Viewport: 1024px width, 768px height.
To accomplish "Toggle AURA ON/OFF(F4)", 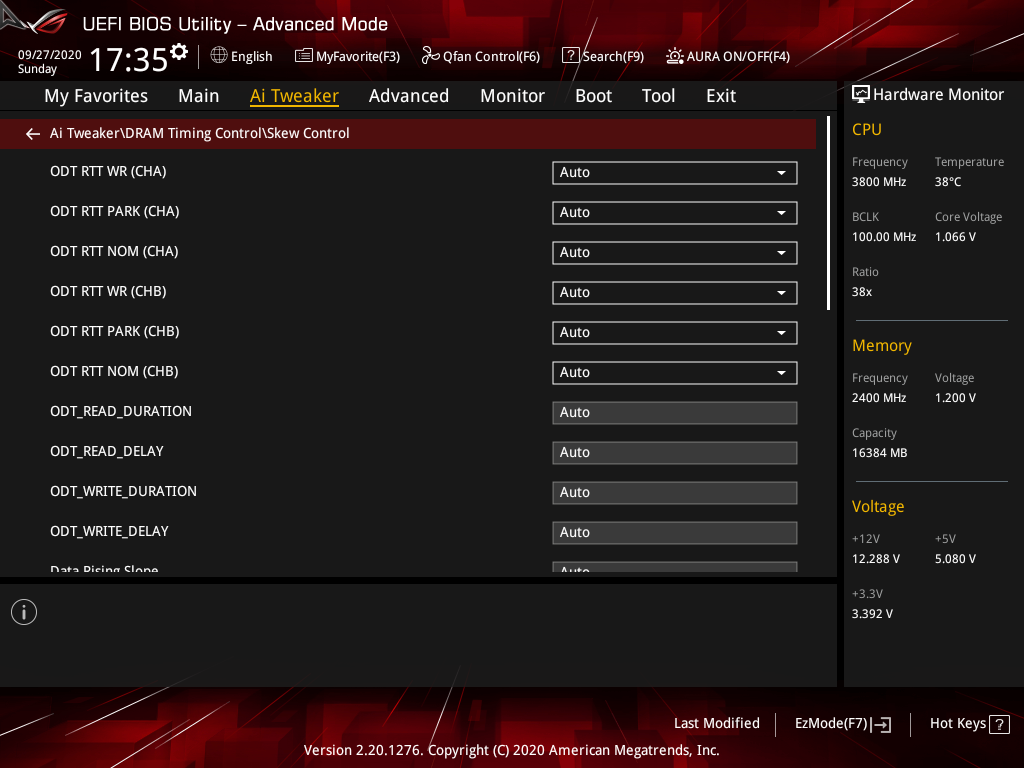I will click(x=728, y=56).
